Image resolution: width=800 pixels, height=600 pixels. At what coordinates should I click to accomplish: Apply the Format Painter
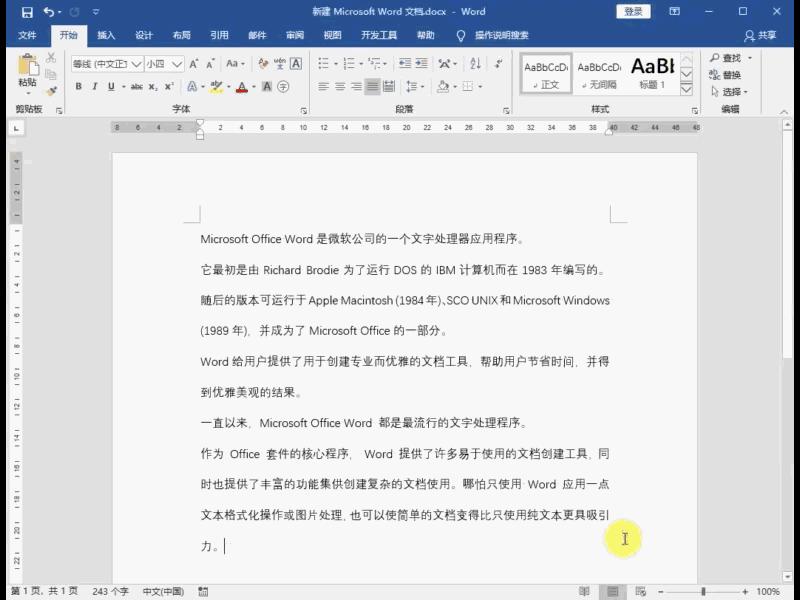click(x=52, y=89)
